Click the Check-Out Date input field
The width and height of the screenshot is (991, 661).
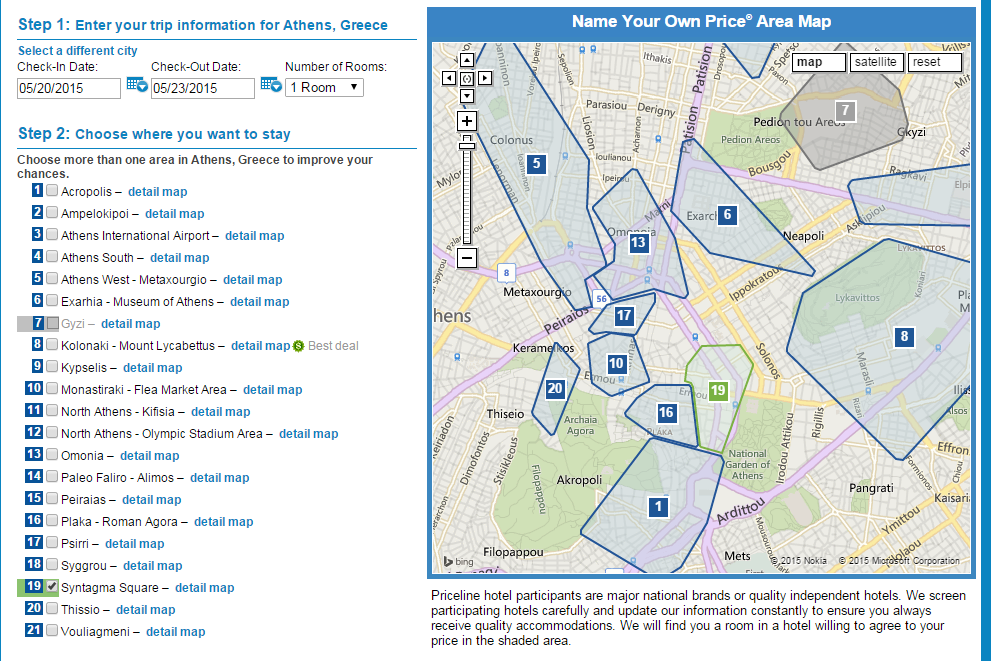[203, 88]
